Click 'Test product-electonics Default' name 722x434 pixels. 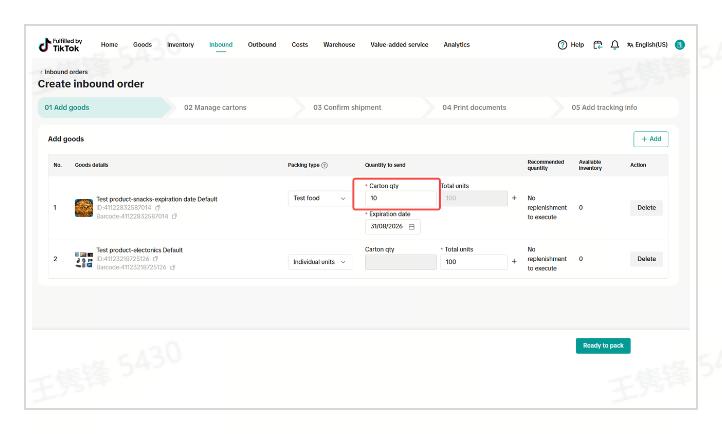140,250
